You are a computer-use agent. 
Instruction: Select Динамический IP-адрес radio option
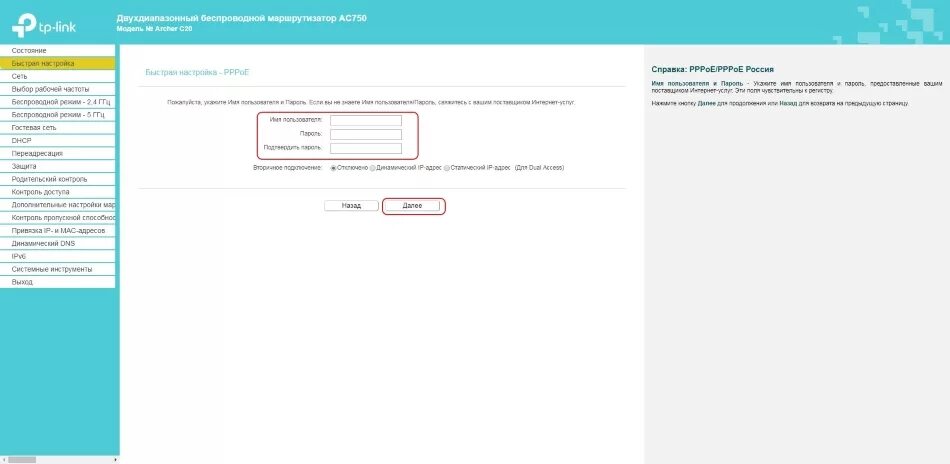[373, 168]
